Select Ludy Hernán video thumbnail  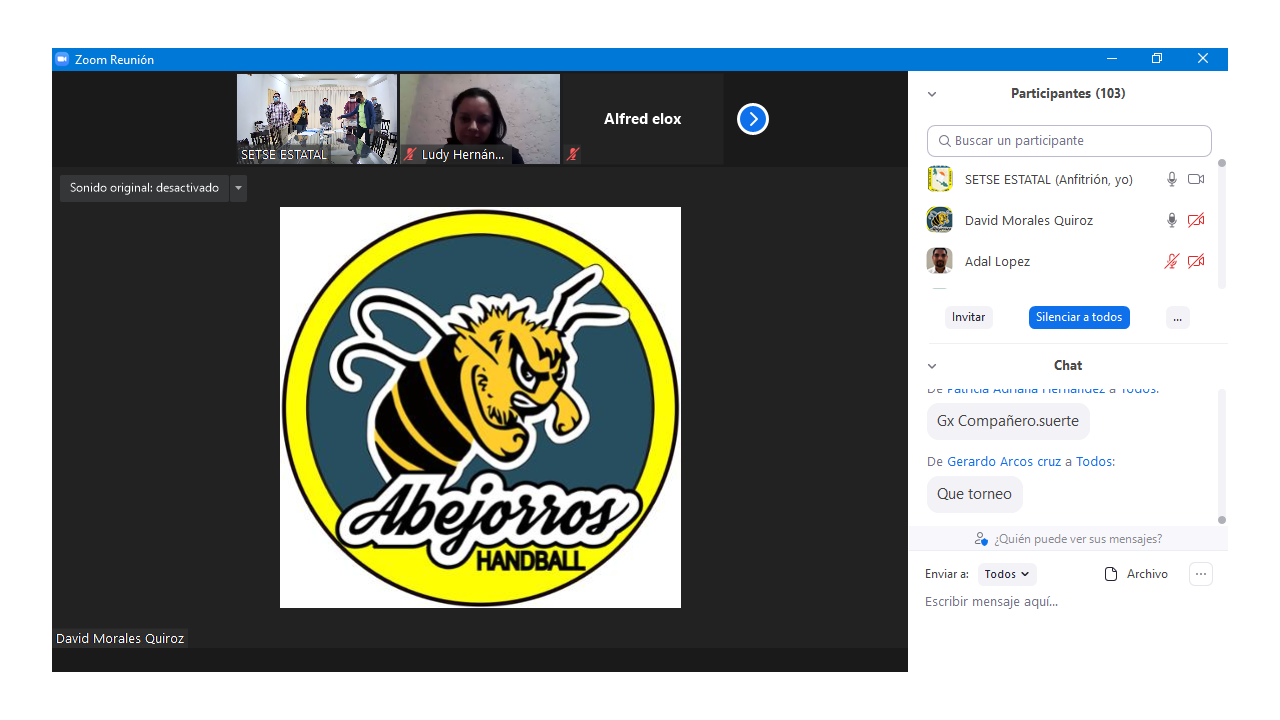tap(480, 119)
